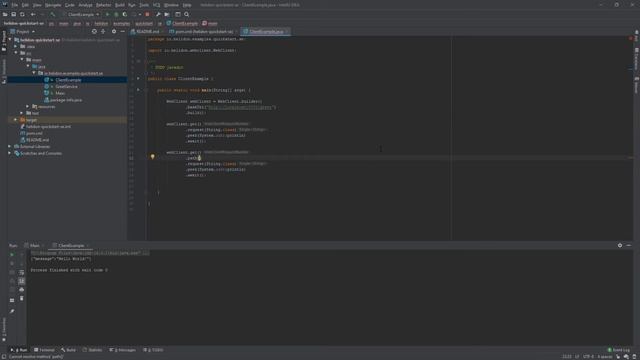
Task: Open the Run tool window button
Action: (x=19, y=350)
